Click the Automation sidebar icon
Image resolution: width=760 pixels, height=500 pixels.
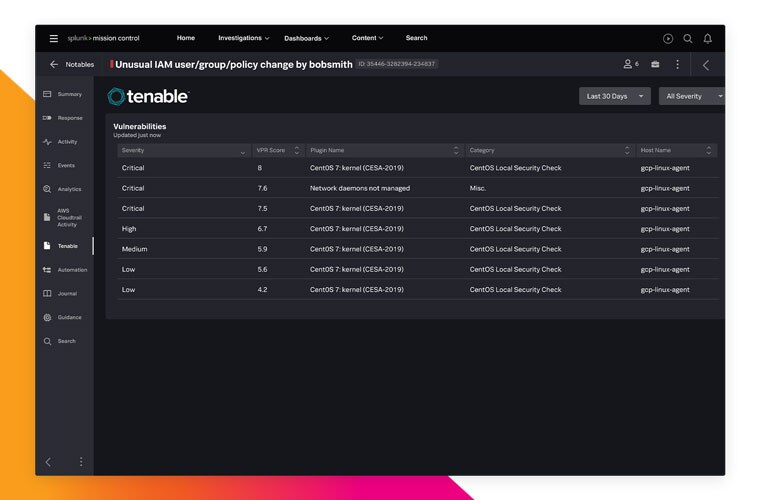click(47, 270)
